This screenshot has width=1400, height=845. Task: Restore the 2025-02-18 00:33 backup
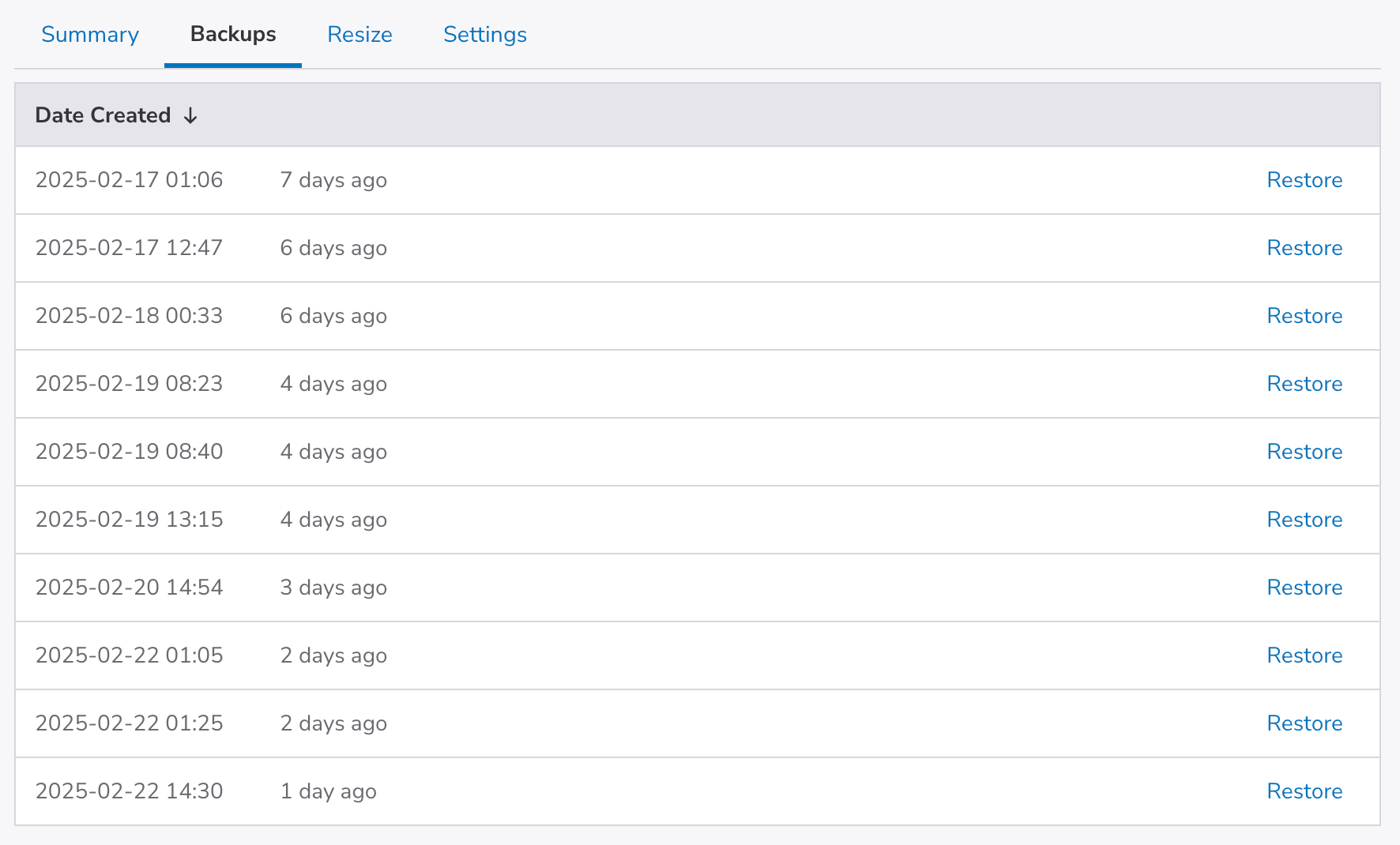[1304, 316]
